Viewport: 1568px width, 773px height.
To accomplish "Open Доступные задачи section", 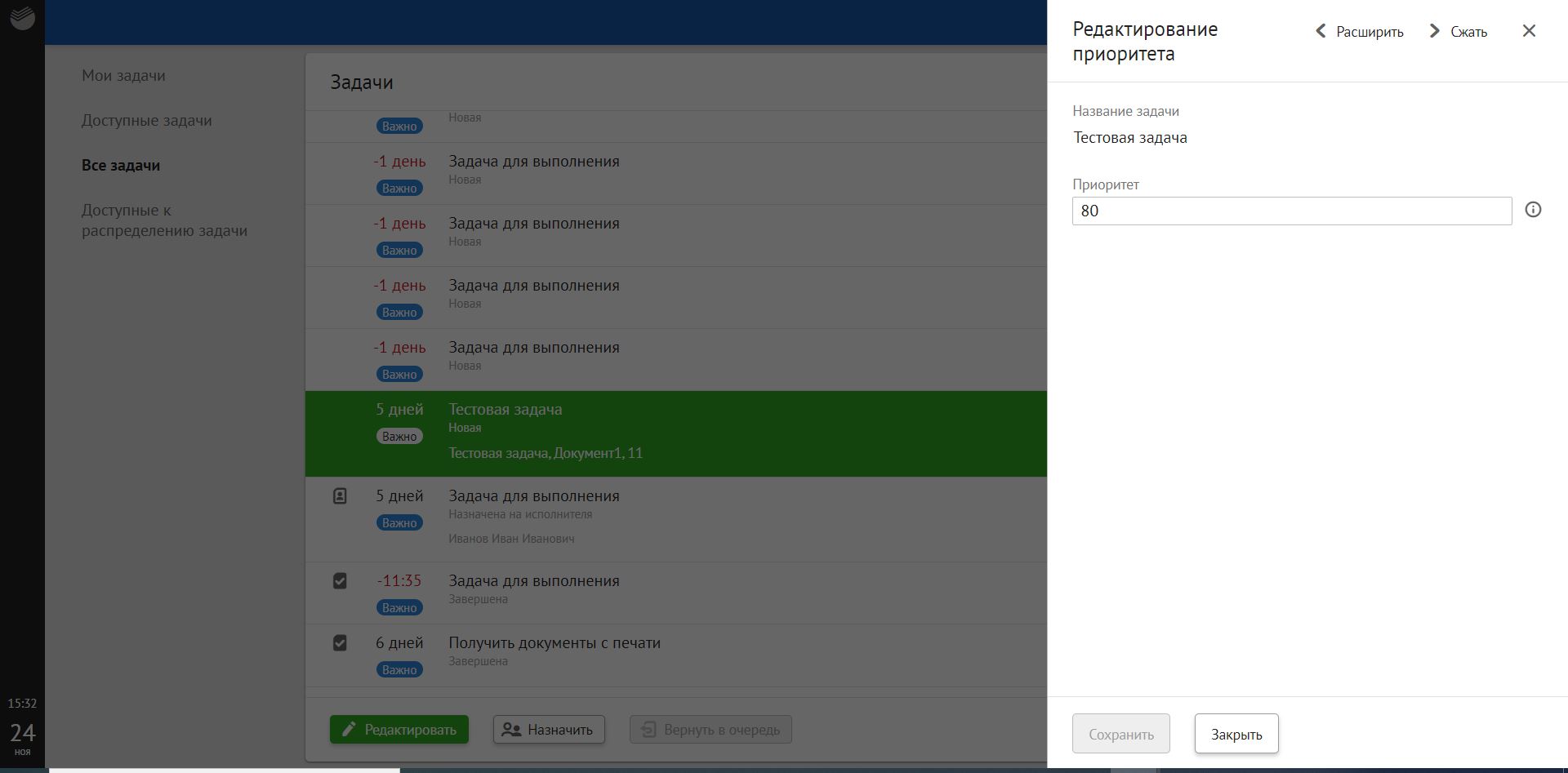I will (x=146, y=121).
